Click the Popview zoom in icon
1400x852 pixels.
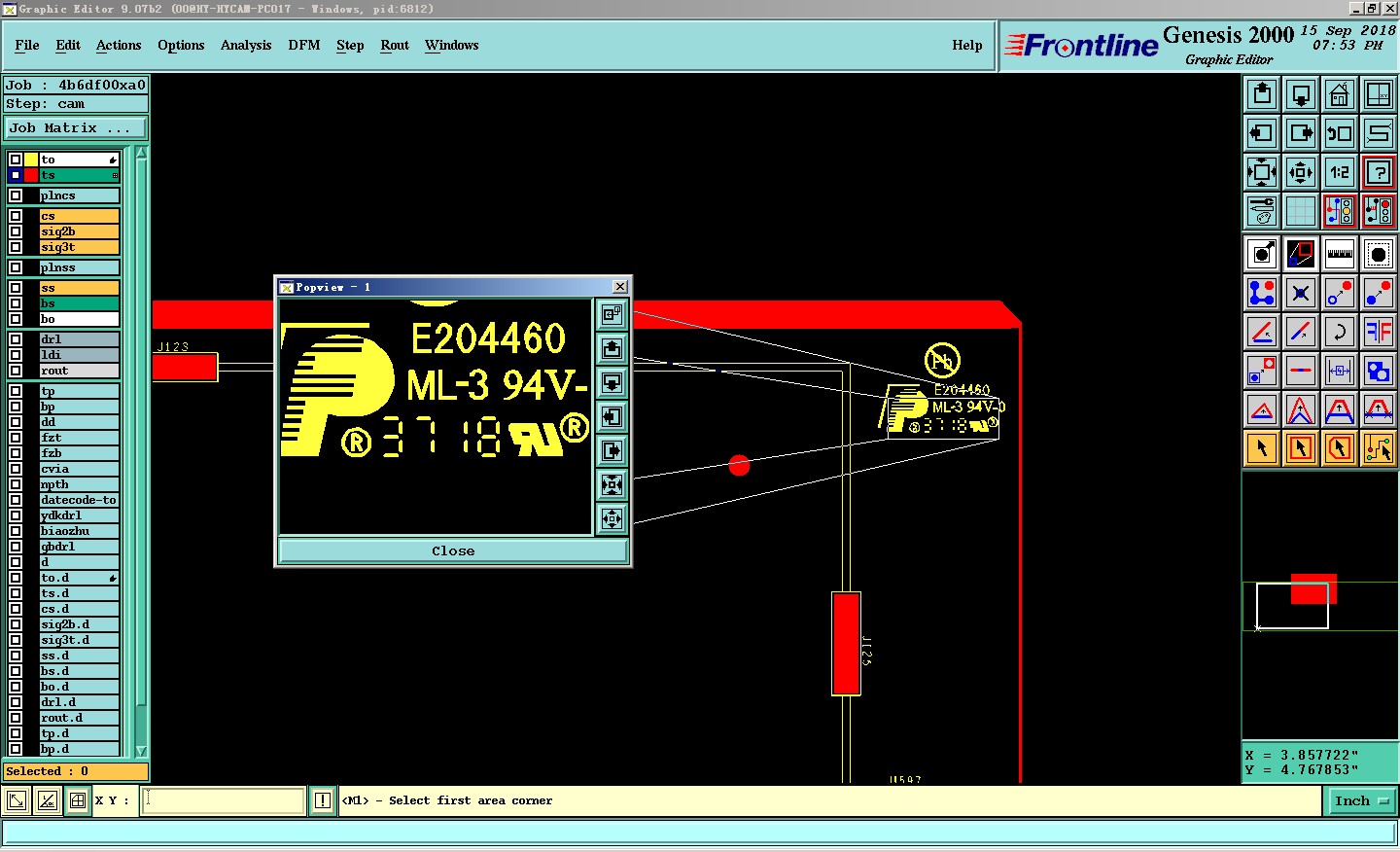[612, 484]
